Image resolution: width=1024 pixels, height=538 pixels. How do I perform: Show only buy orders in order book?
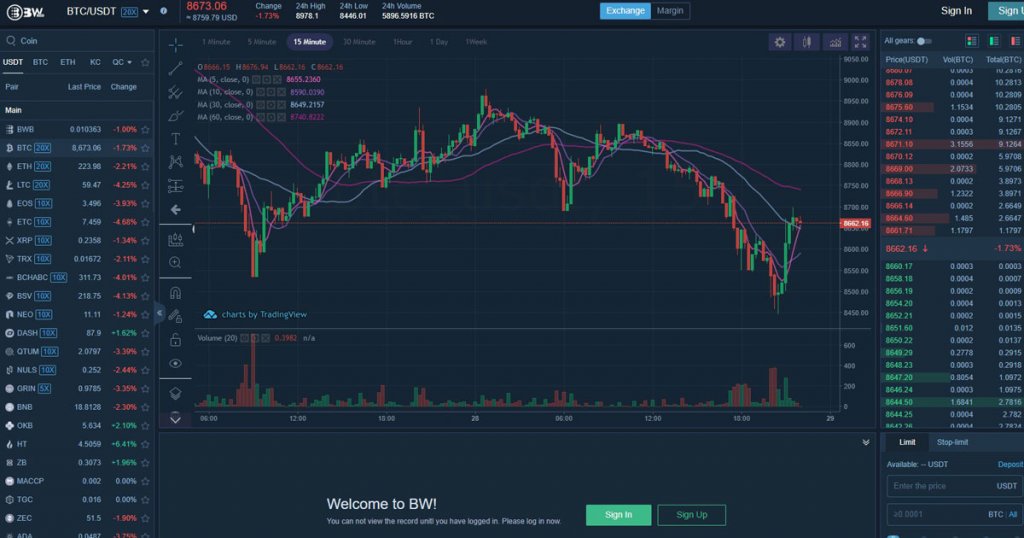(994, 41)
